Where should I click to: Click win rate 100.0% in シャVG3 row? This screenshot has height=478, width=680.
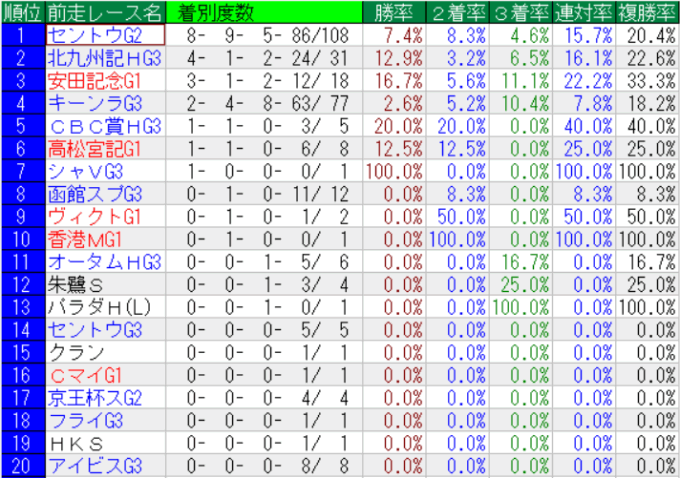coord(394,171)
